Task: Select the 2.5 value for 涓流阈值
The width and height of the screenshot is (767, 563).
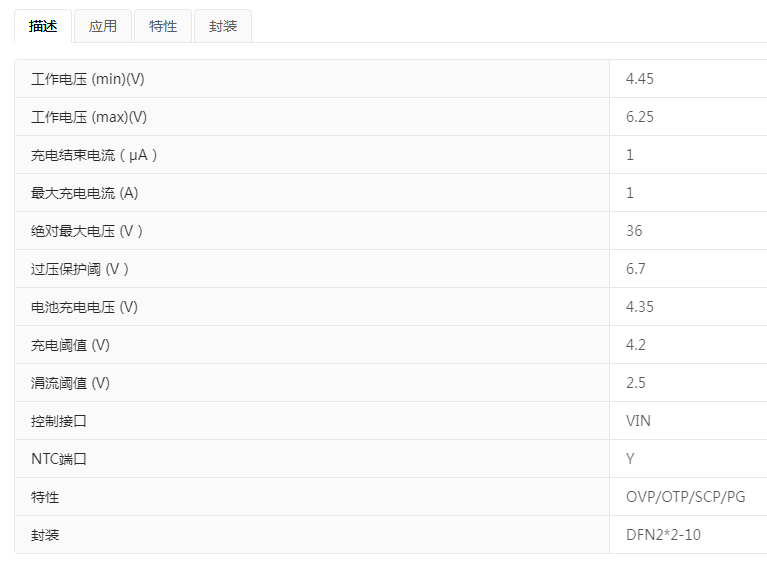Action: [x=636, y=383]
